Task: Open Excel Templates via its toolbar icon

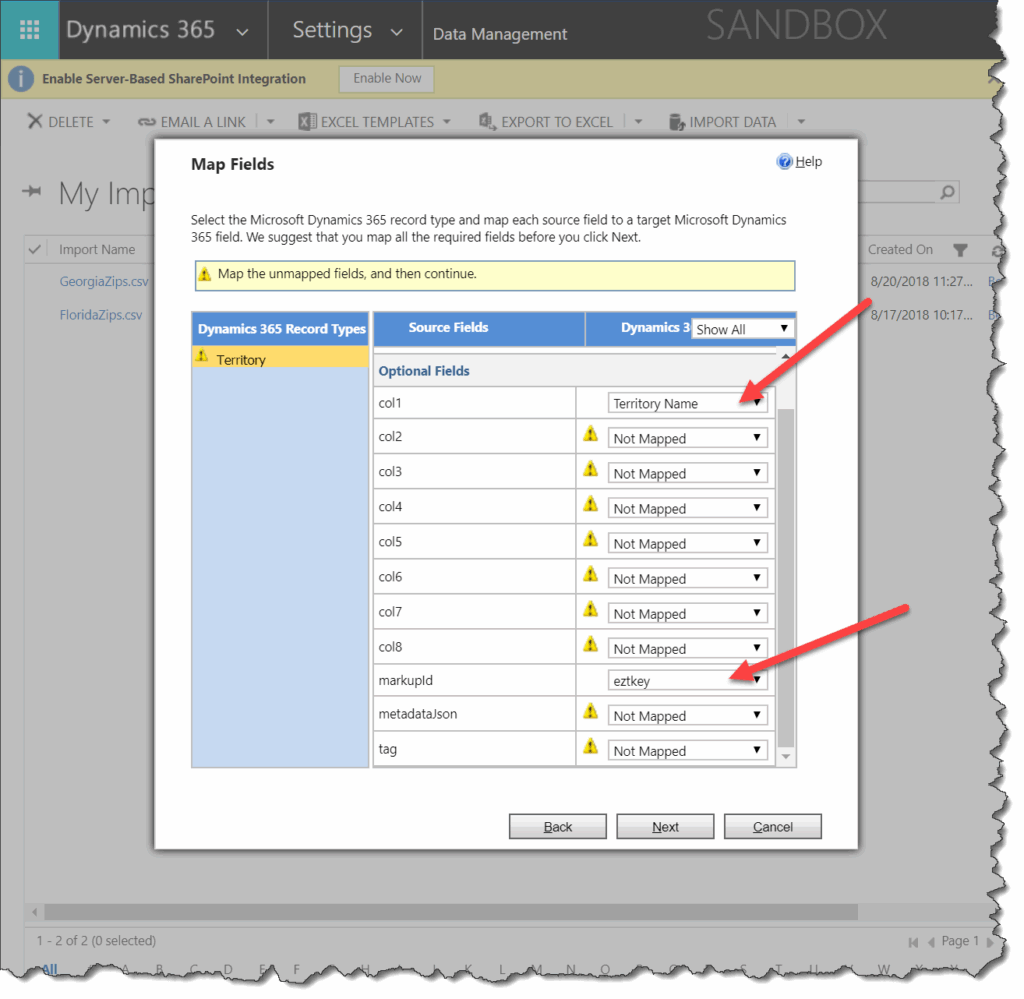Action: click(x=305, y=121)
